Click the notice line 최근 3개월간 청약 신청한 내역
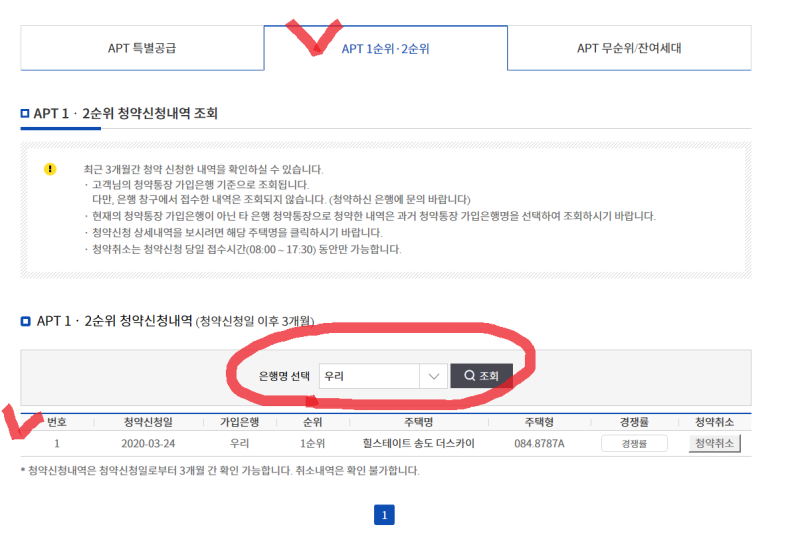 [x=203, y=169]
